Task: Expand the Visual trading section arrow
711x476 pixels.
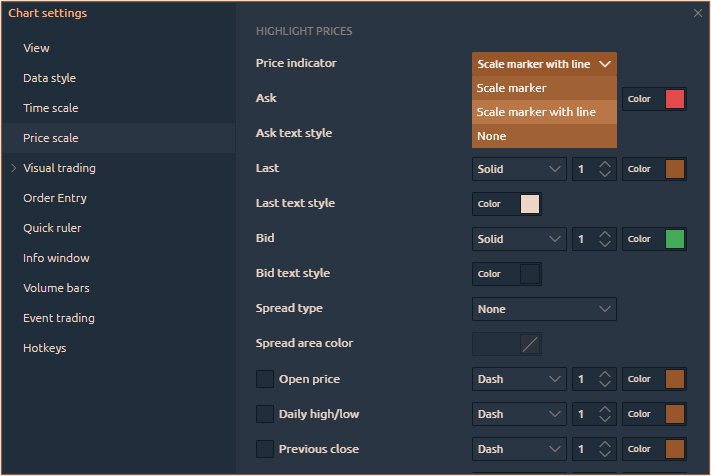Action: pyautogui.click(x=13, y=168)
